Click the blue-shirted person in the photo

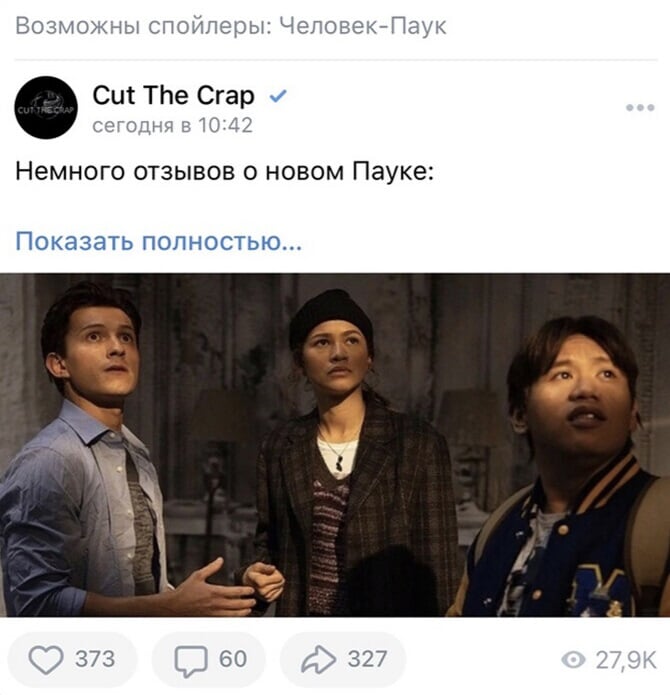pyautogui.click(x=102, y=450)
